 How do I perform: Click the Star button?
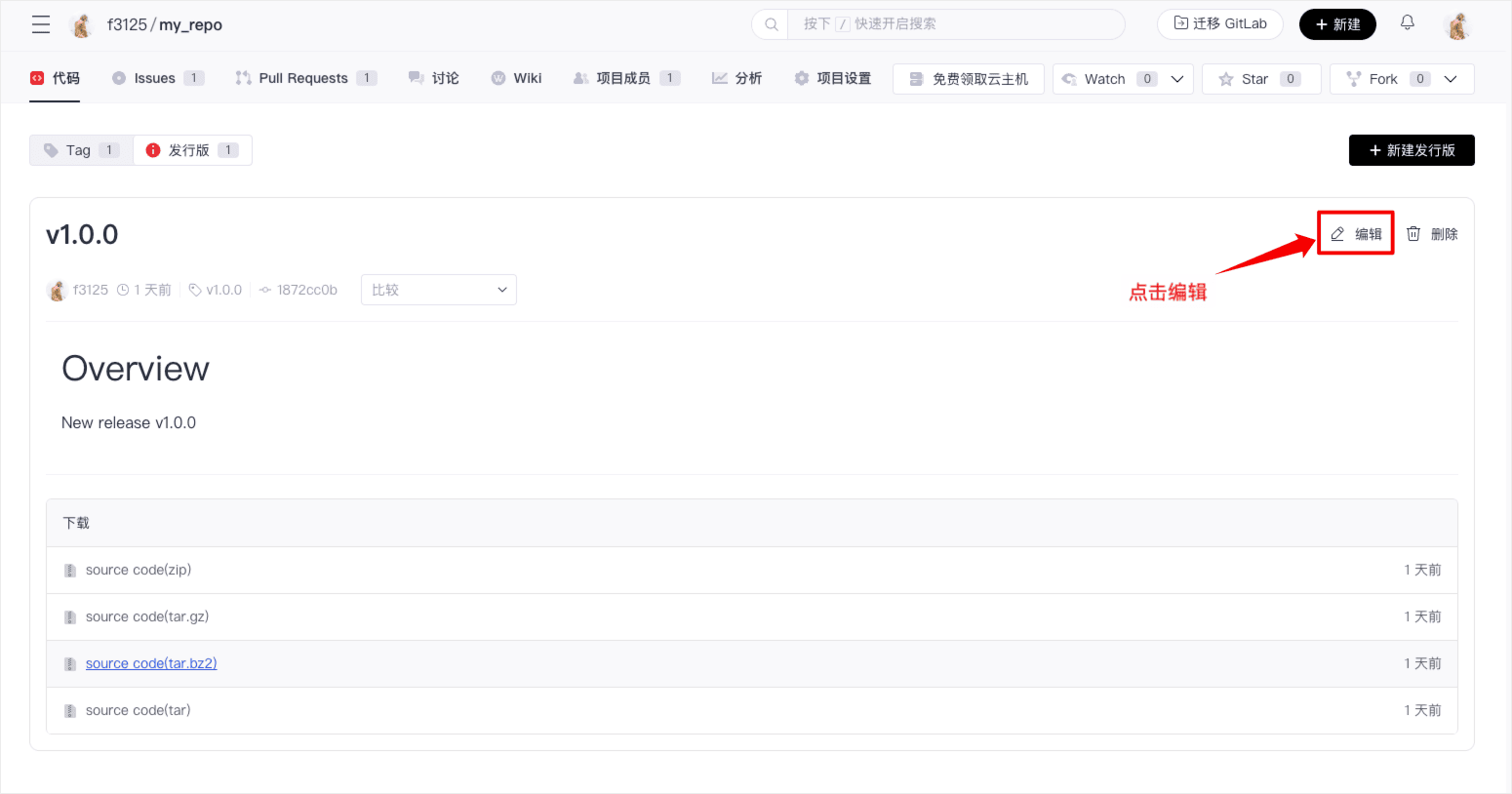tap(1260, 79)
